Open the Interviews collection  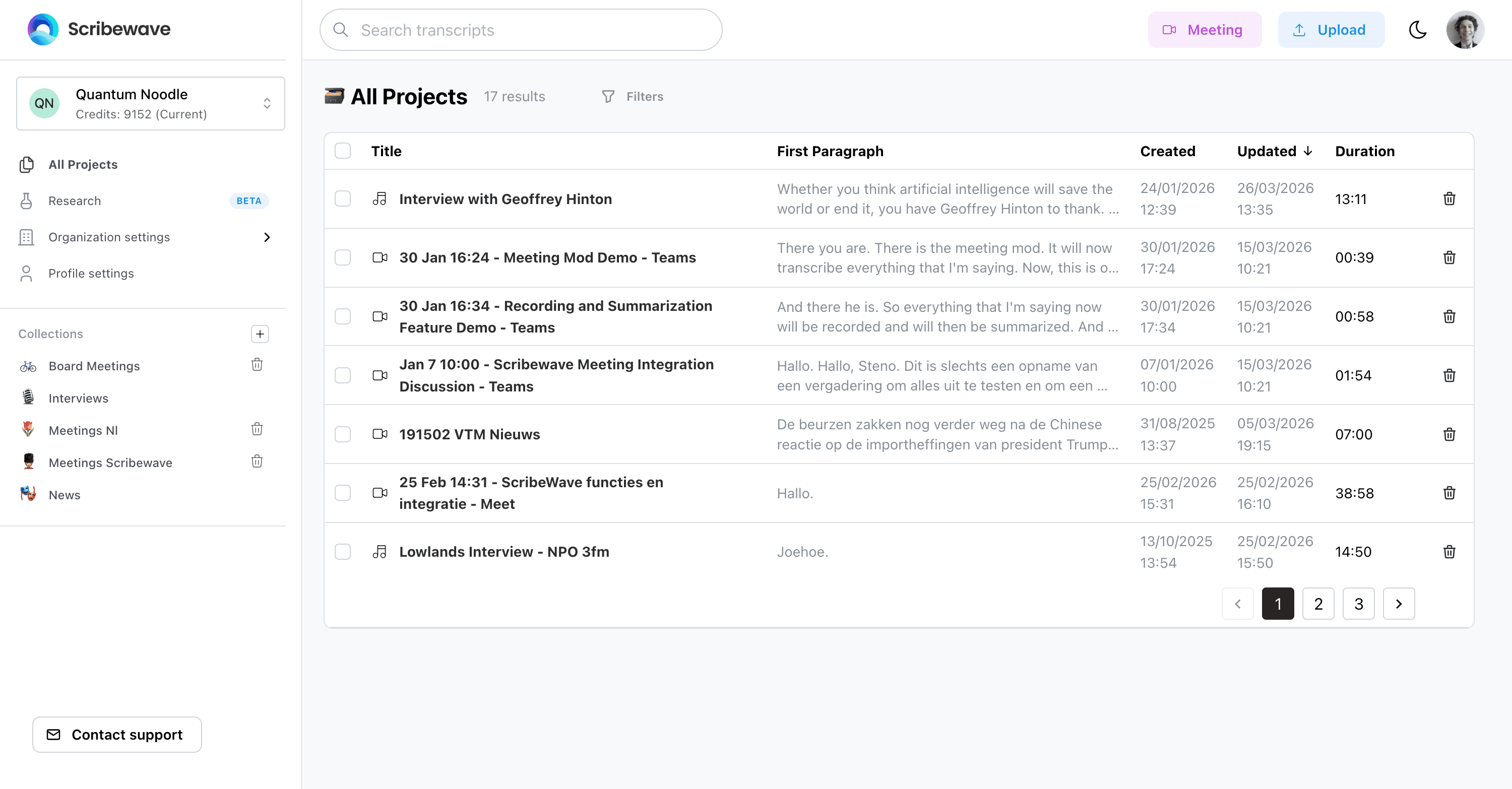tap(78, 398)
